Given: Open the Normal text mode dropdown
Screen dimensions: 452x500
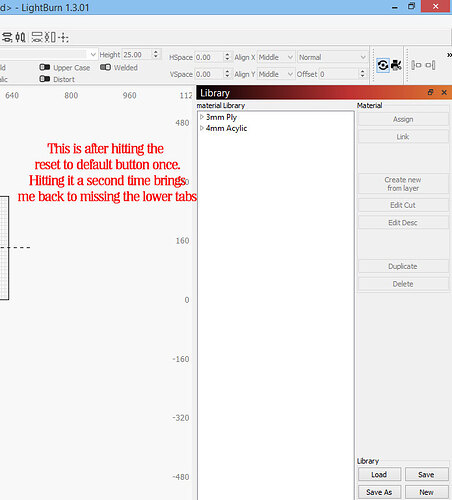Looking at the screenshot, I should tap(332, 57).
